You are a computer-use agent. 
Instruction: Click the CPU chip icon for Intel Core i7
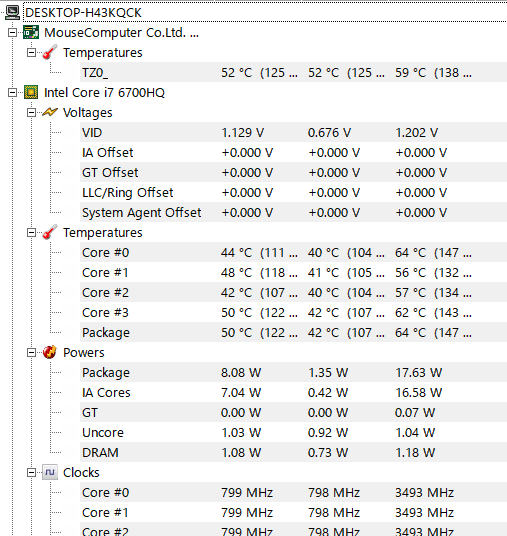coord(31,93)
